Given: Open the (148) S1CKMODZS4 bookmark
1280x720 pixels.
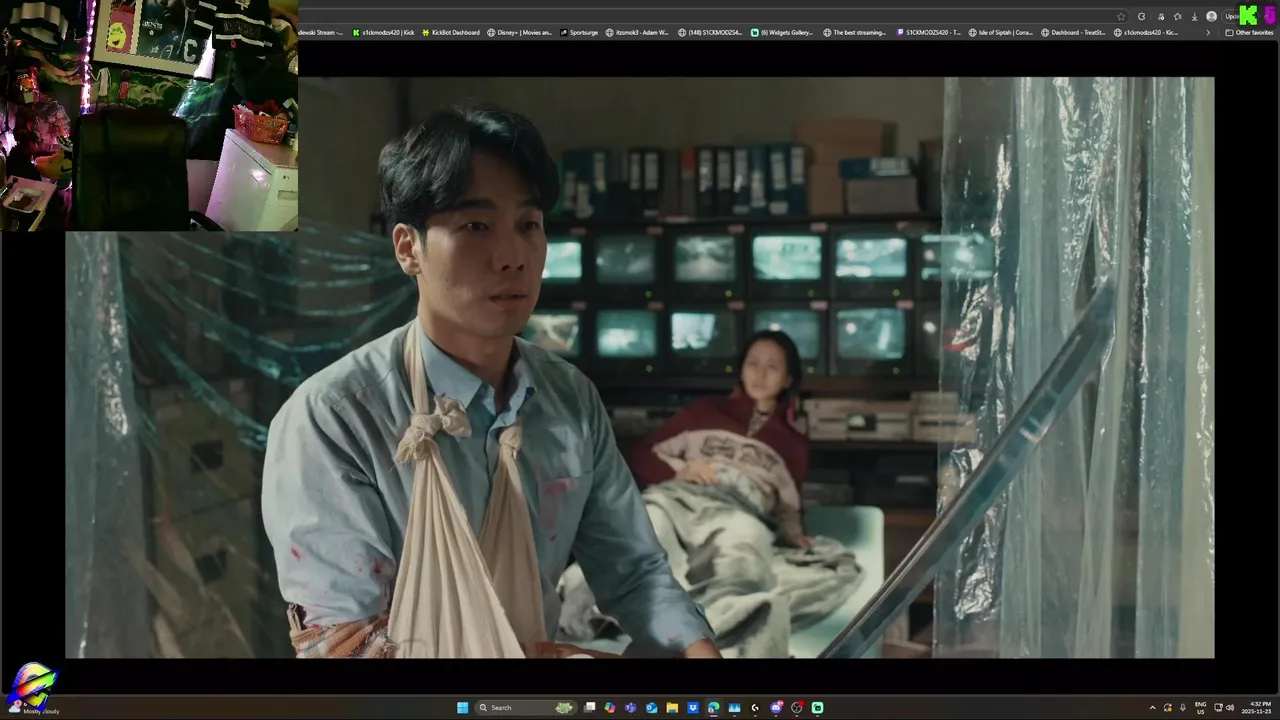Looking at the screenshot, I should coord(710,32).
